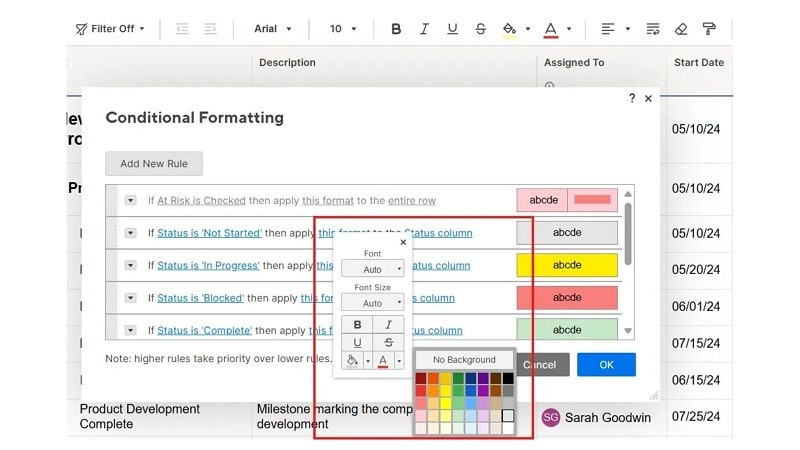Viewport: 800px width, 450px height.
Task: Click 'this format' link in At Risk rule
Action: 328,201
